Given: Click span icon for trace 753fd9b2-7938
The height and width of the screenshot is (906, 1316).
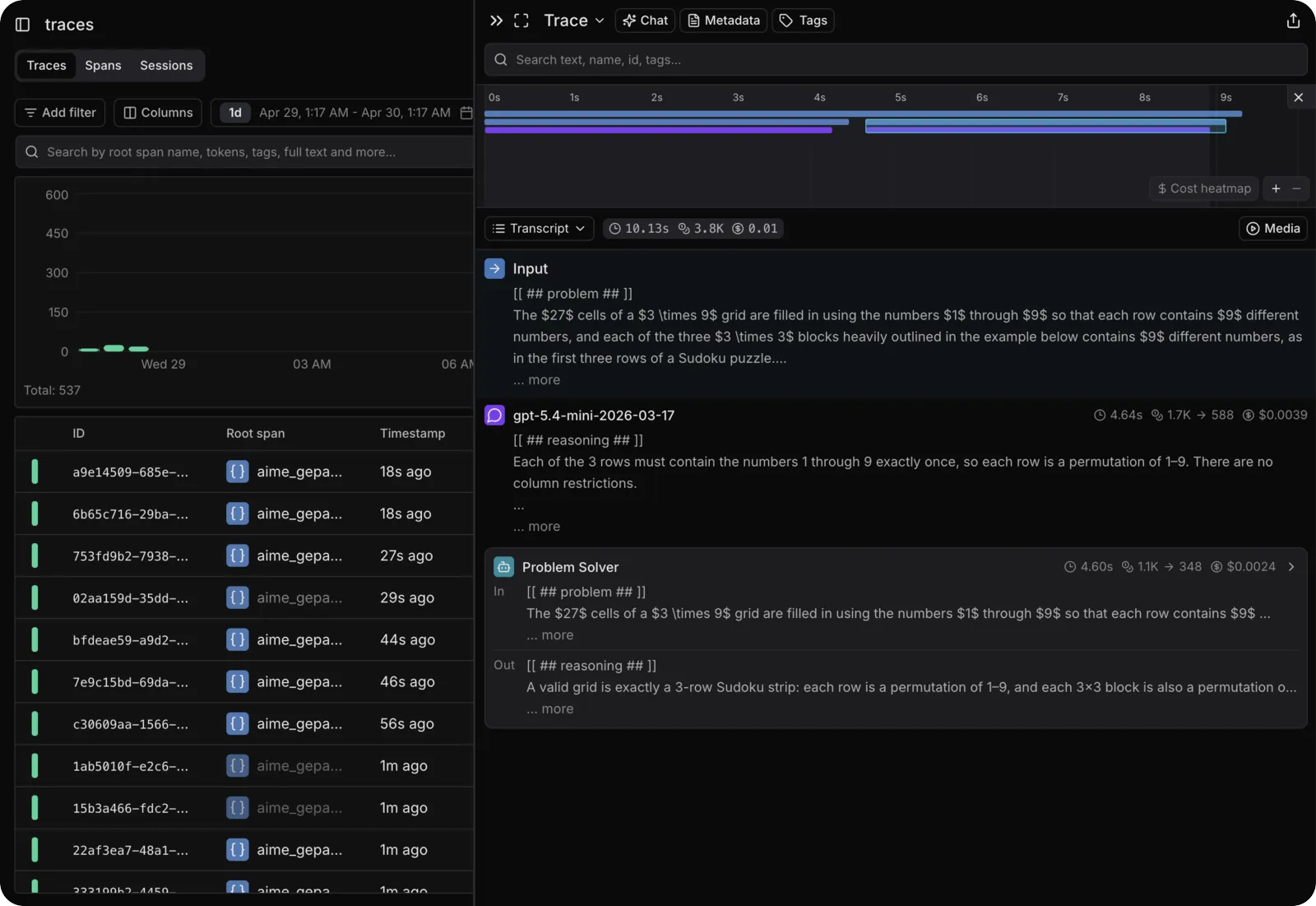Looking at the screenshot, I should (x=237, y=555).
